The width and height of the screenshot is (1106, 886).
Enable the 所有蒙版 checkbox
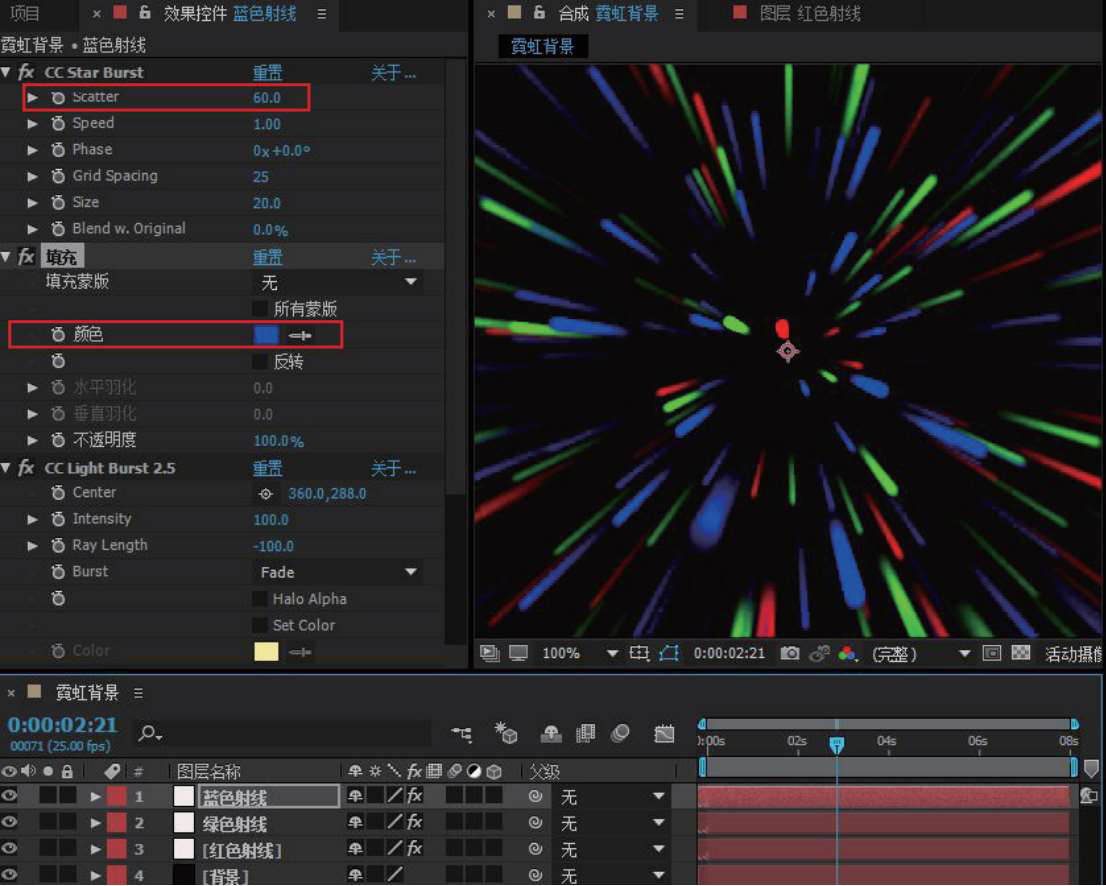click(x=260, y=309)
